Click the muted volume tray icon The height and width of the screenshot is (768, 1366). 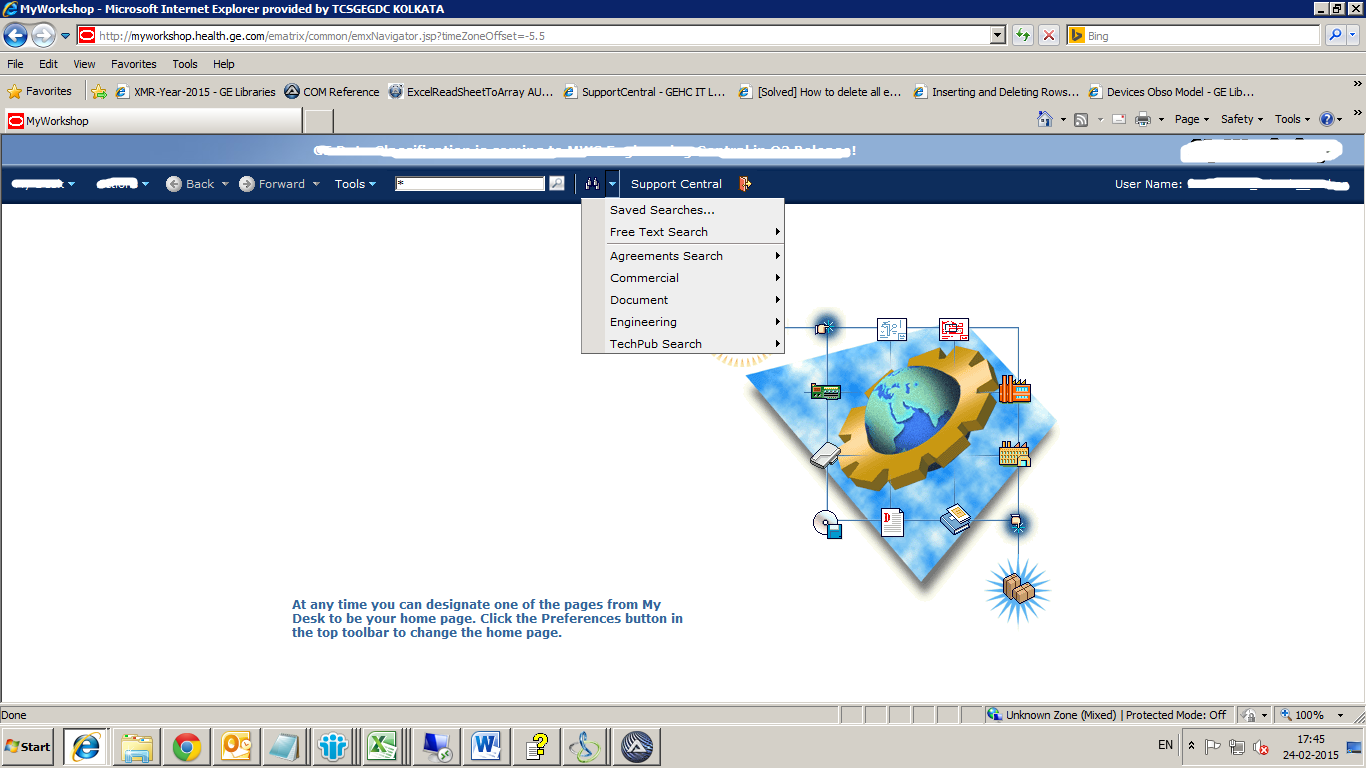(1260, 747)
